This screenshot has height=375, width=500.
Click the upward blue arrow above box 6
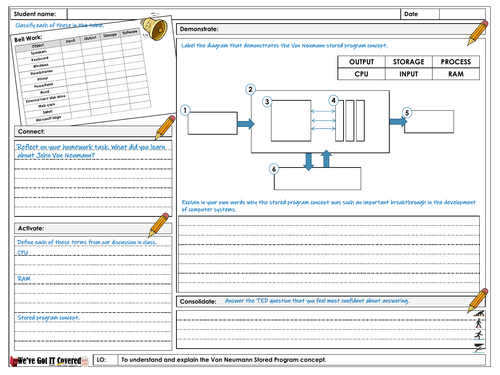[x=326, y=159]
